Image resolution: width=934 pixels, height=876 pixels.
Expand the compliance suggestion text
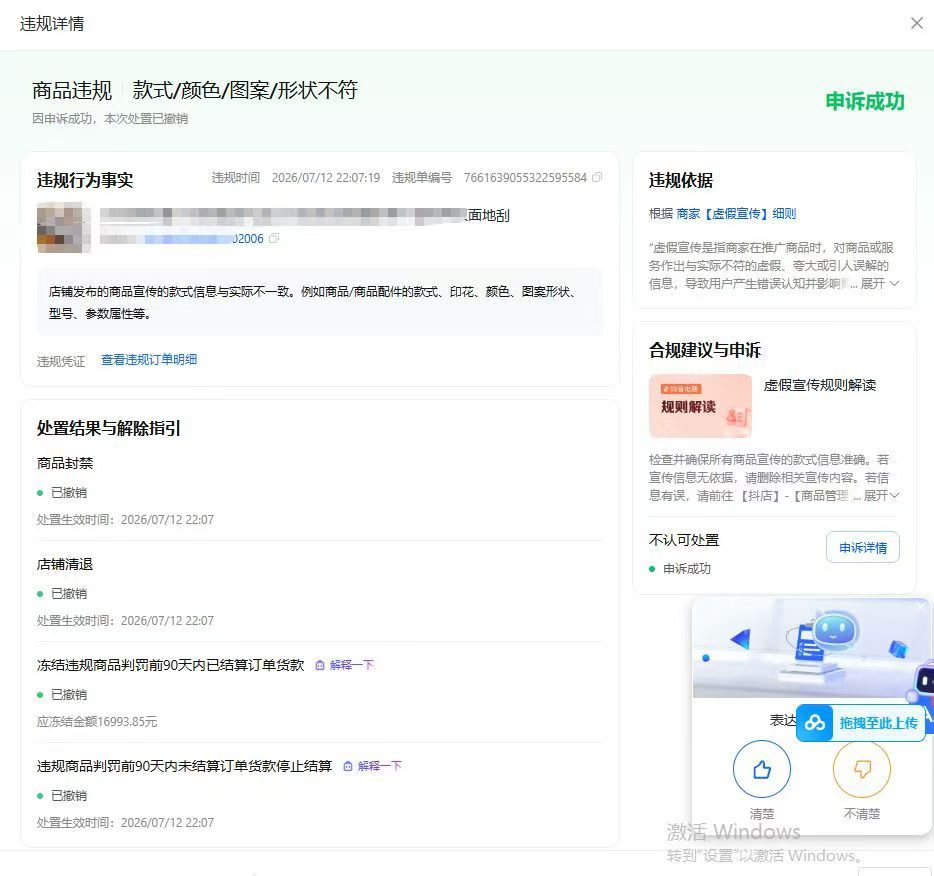click(x=882, y=495)
